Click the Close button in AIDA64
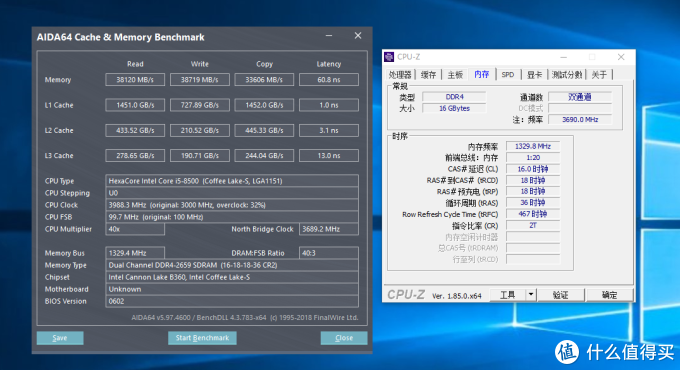 pos(344,338)
